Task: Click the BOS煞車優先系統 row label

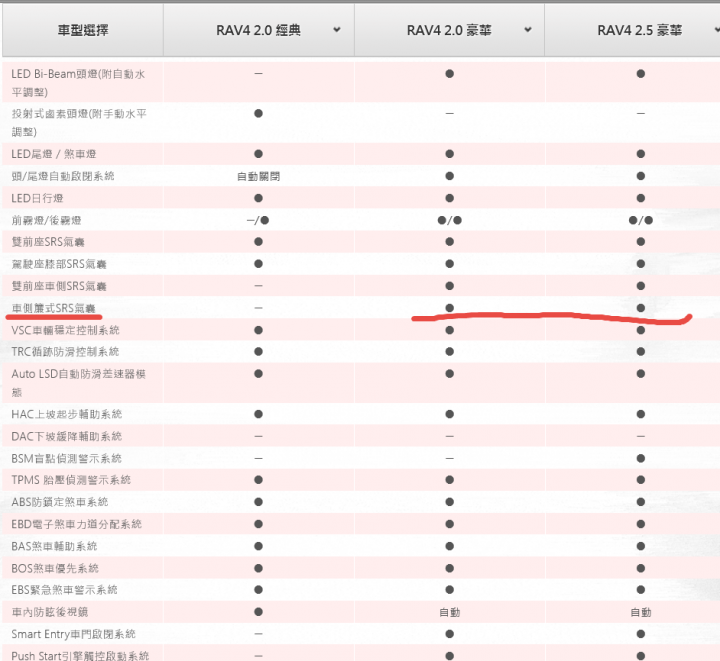Action: point(55,568)
